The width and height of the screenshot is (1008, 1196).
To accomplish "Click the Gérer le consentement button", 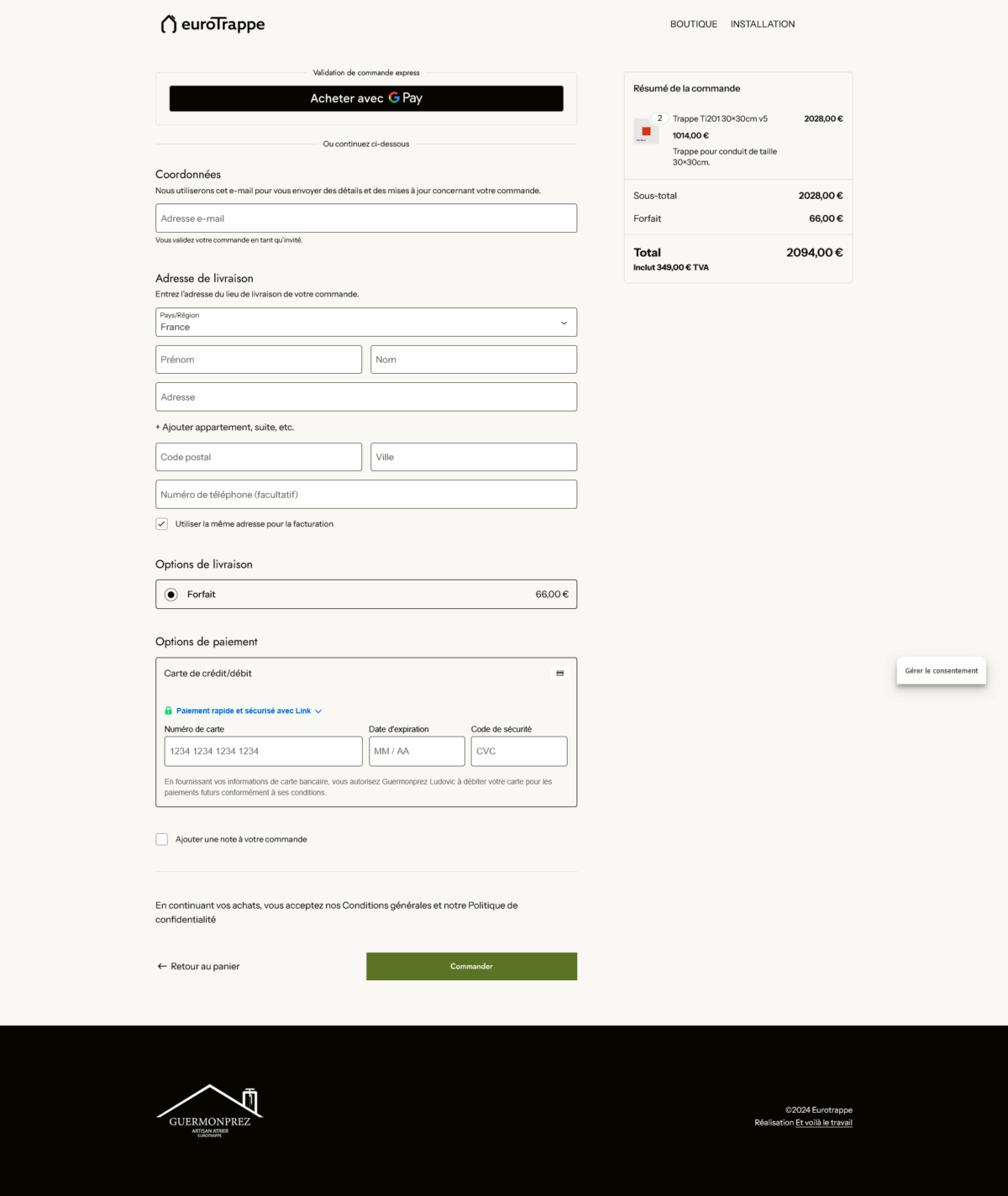I will 941,671.
